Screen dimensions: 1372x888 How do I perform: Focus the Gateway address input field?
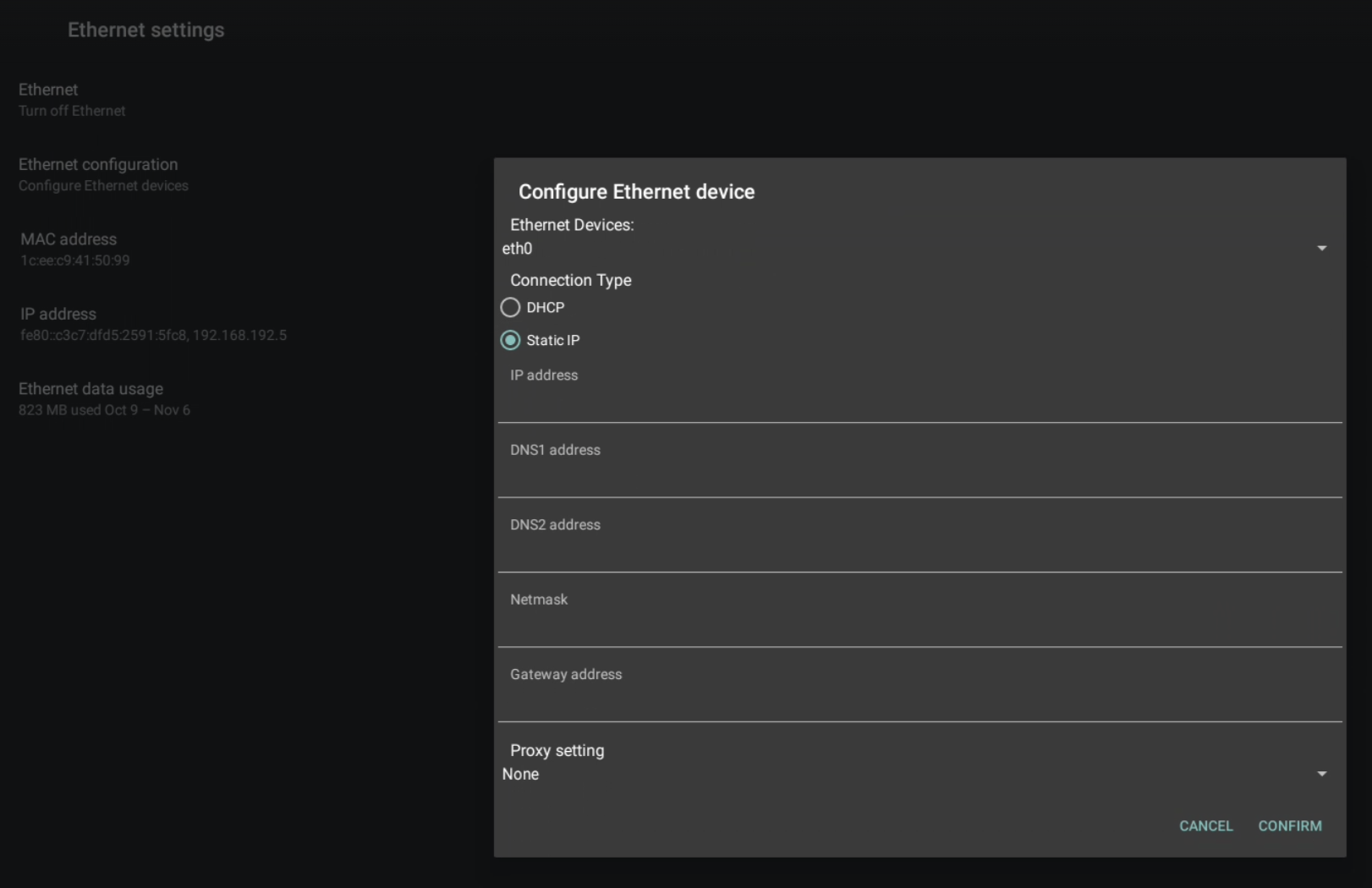(919, 702)
